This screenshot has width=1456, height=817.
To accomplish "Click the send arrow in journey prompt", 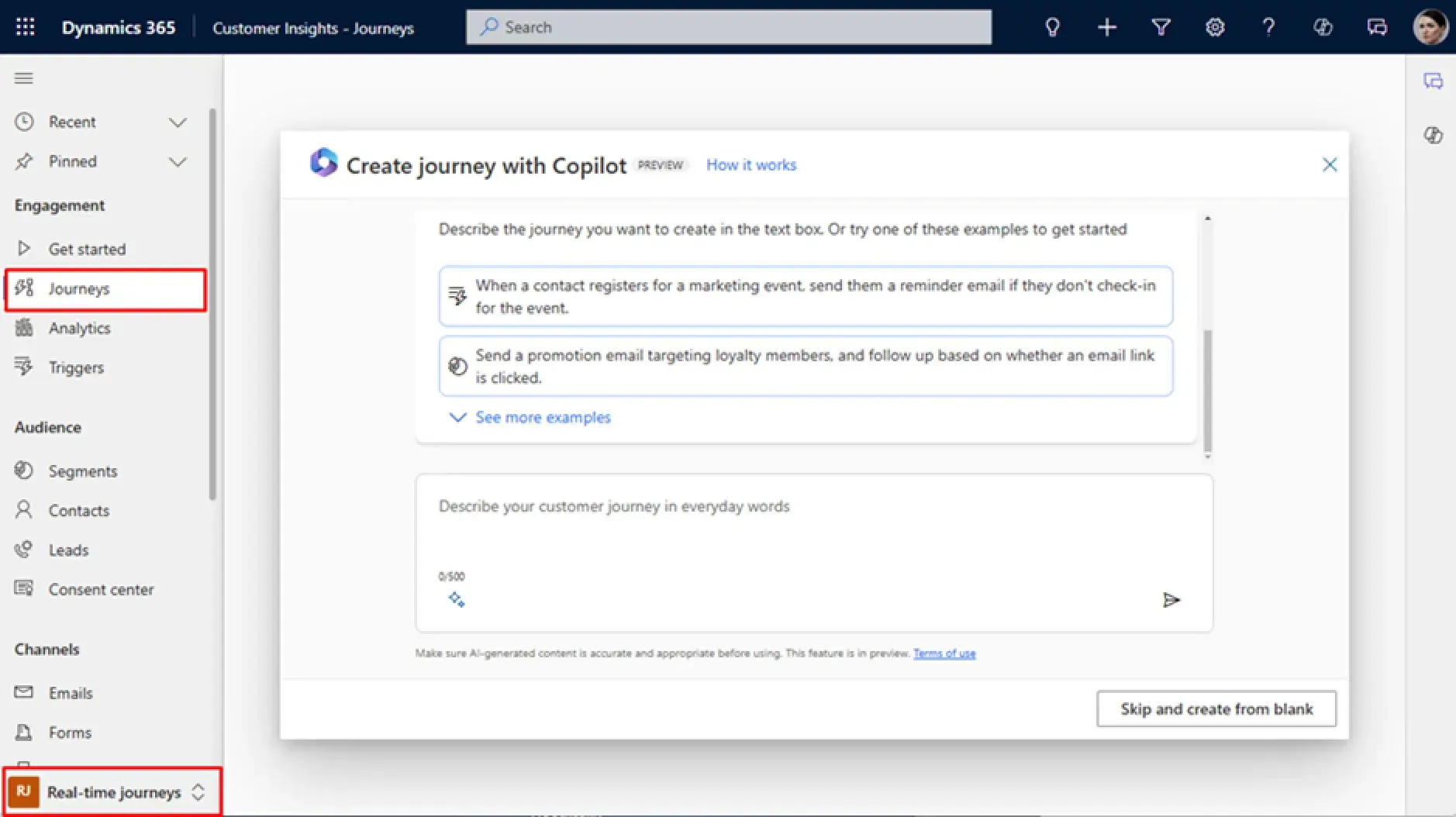I will tap(1171, 600).
